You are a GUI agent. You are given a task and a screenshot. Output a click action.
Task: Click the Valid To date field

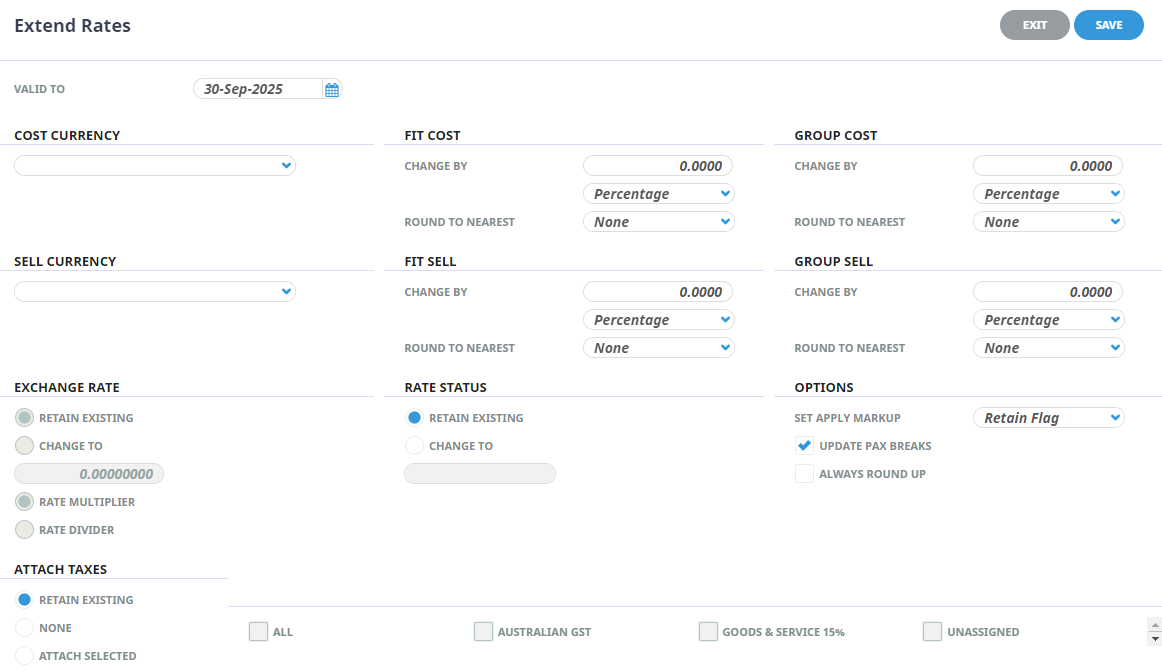(258, 89)
